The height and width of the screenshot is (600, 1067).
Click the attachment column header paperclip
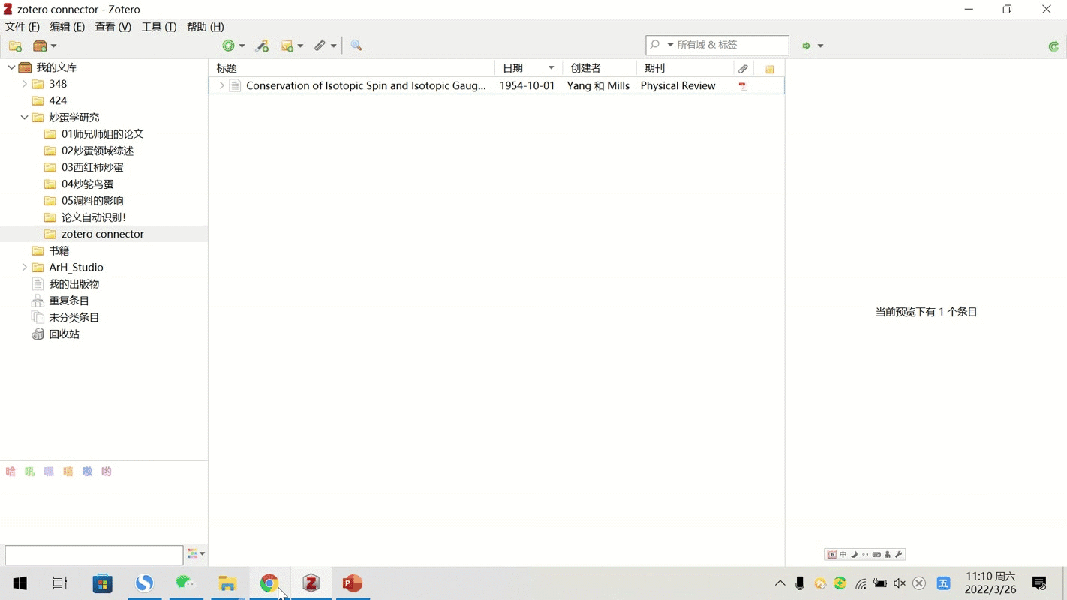pyautogui.click(x=742, y=69)
